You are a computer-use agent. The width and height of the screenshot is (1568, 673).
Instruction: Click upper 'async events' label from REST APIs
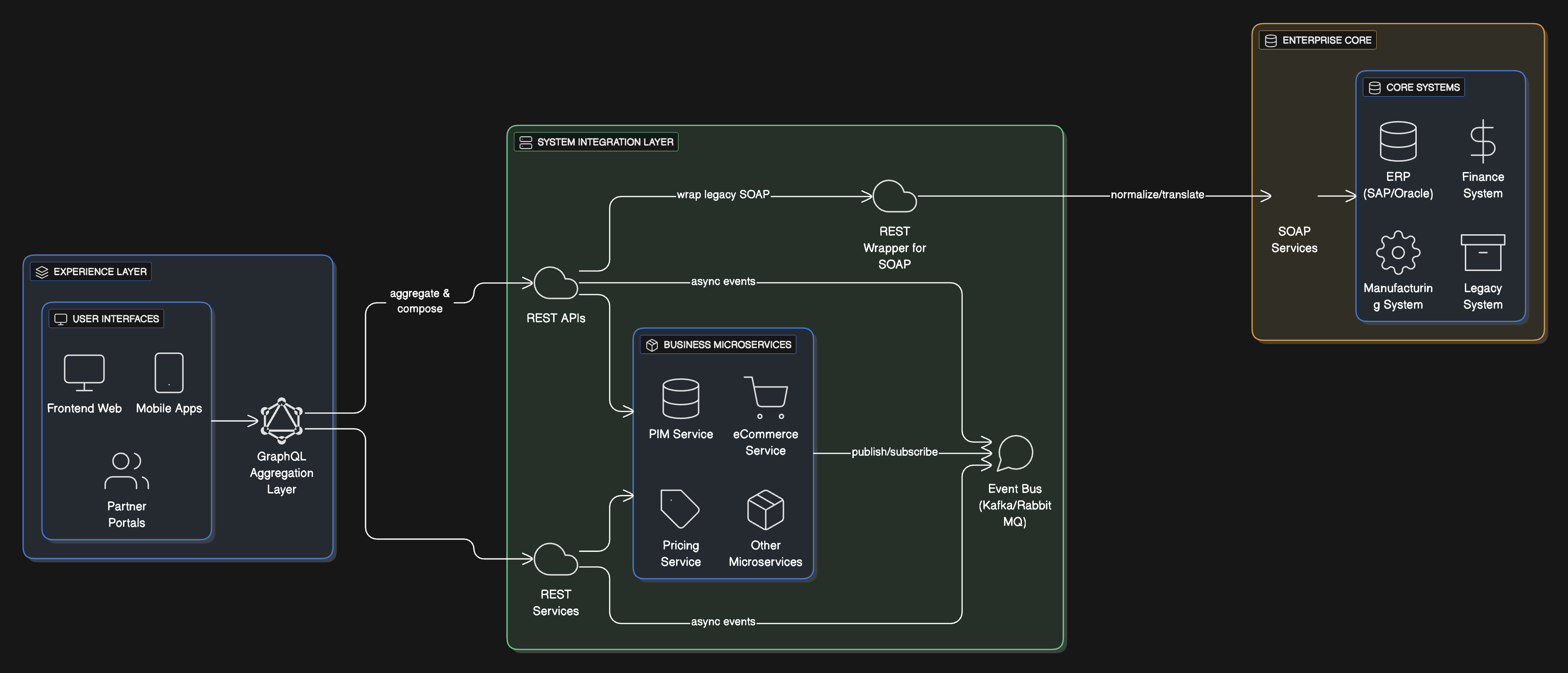tap(723, 281)
